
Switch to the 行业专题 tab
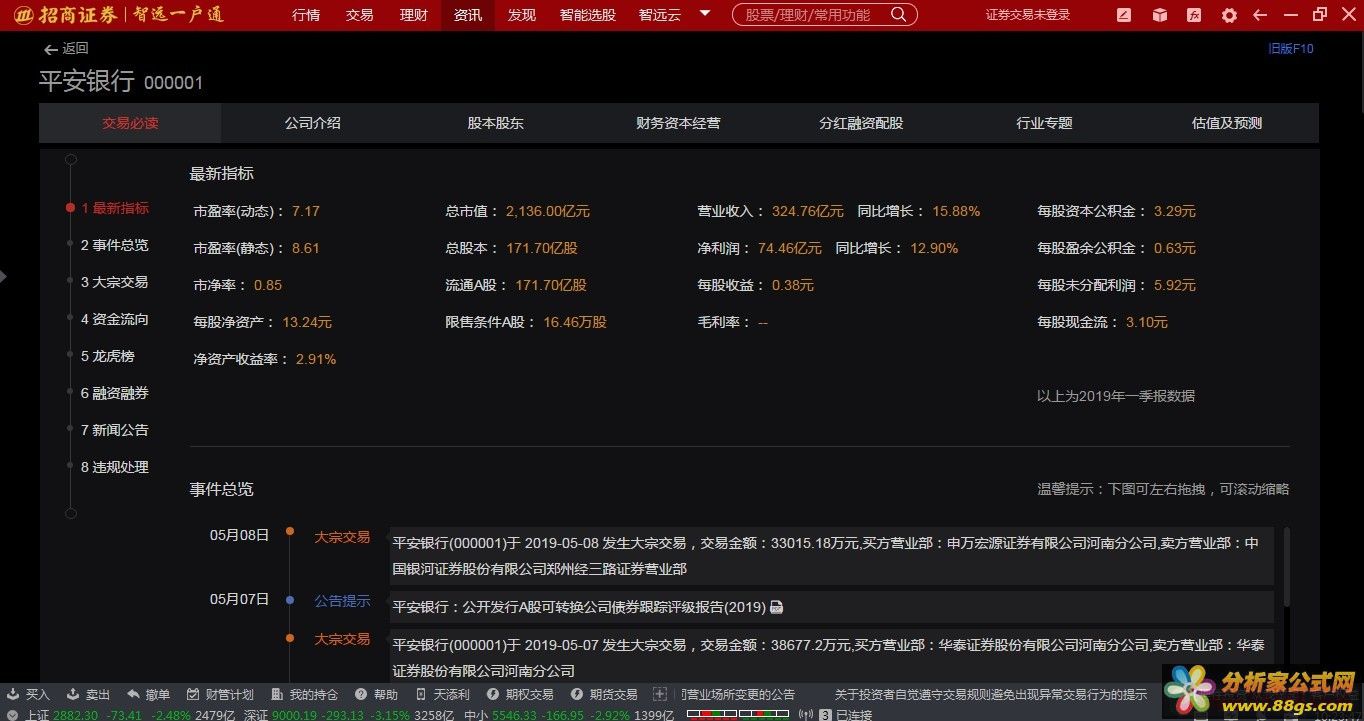[x=1044, y=123]
